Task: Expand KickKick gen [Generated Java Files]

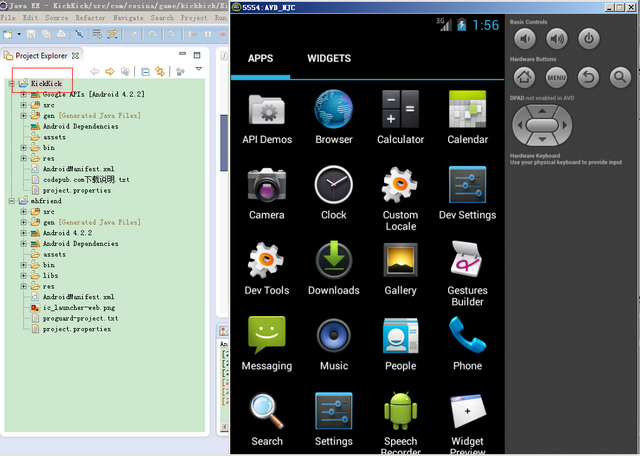Action: point(23,116)
